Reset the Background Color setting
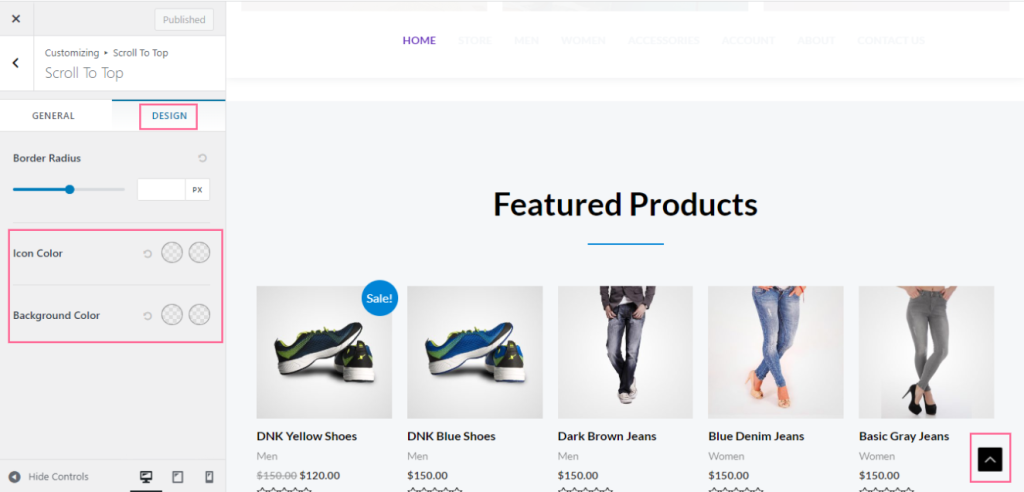 click(x=148, y=316)
